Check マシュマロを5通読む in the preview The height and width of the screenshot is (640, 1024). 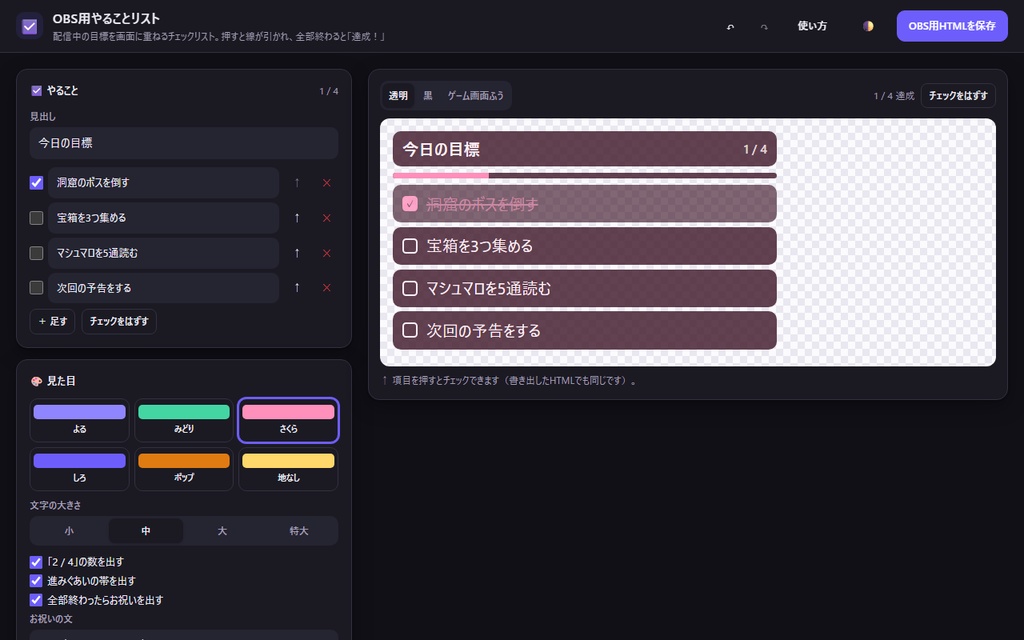click(x=409, y=288)
